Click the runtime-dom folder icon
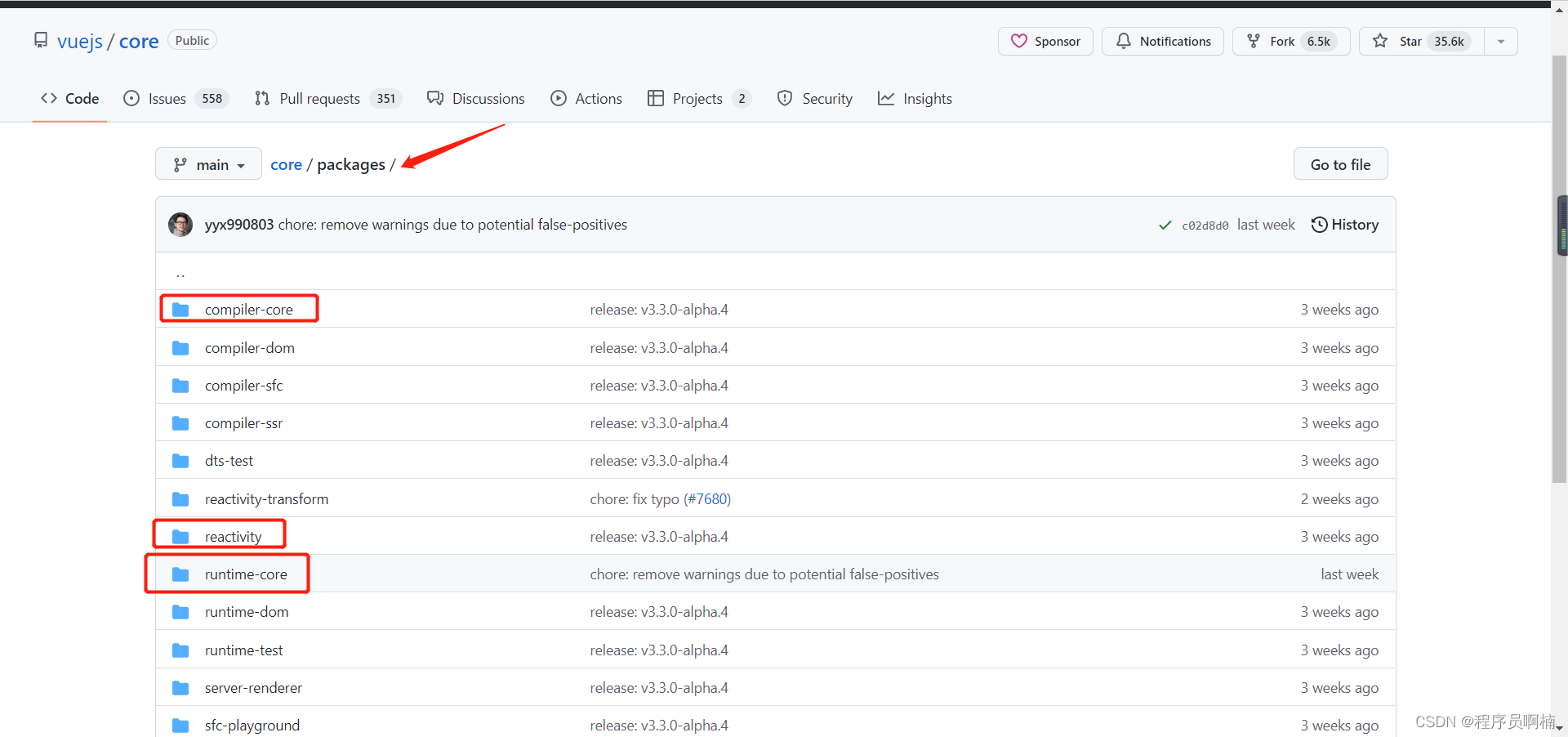The width and height of the screenshot is (1568, 737). tap(180, 612)
